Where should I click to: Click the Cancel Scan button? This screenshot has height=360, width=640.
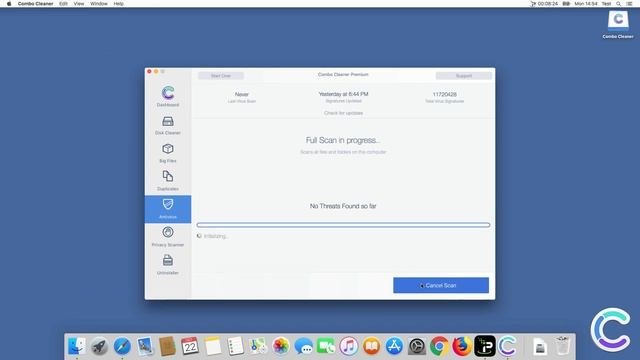pyautogui.click(x=441, y=285)
